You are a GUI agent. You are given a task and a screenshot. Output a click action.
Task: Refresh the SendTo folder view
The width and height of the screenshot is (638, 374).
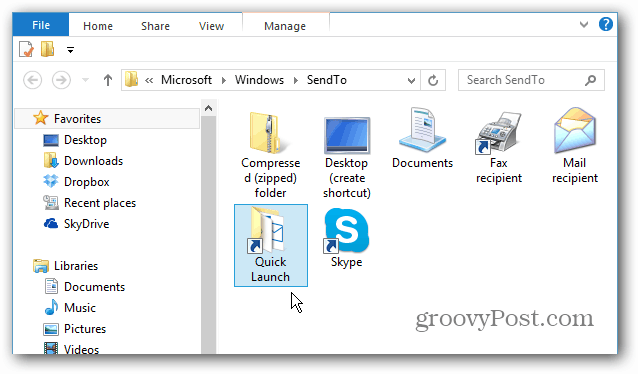point(433,80)
